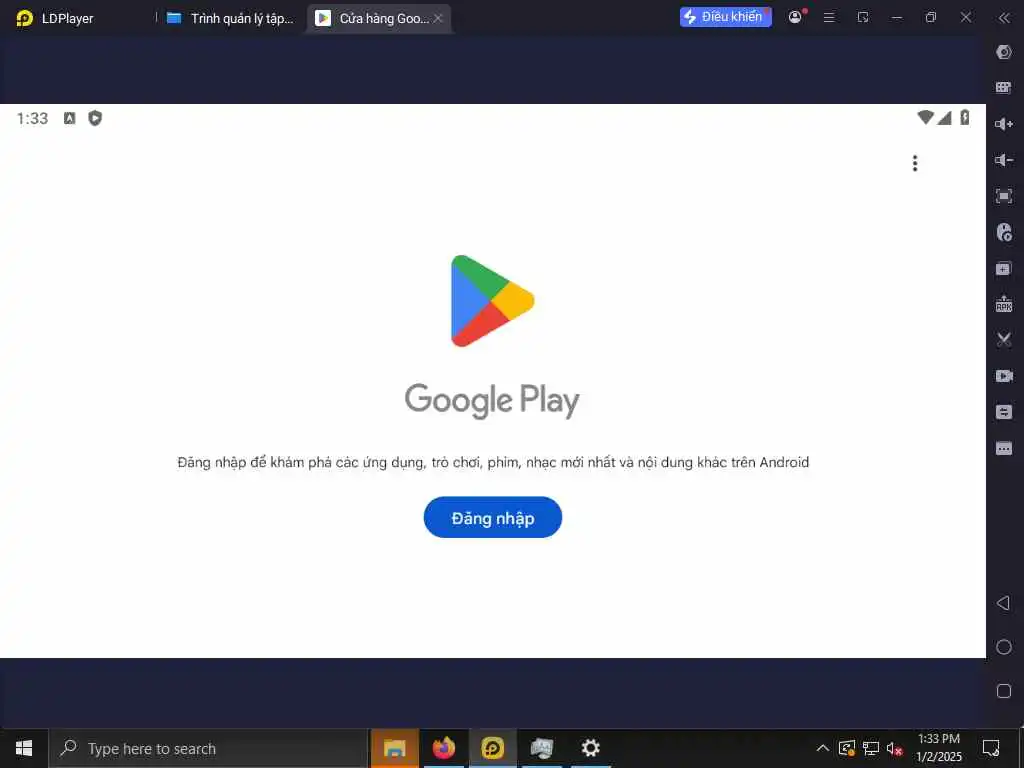Image resolution: width=1024 pixels, height=768 pixels.
Task: Click the Điều khiển button
Action: 726,17
